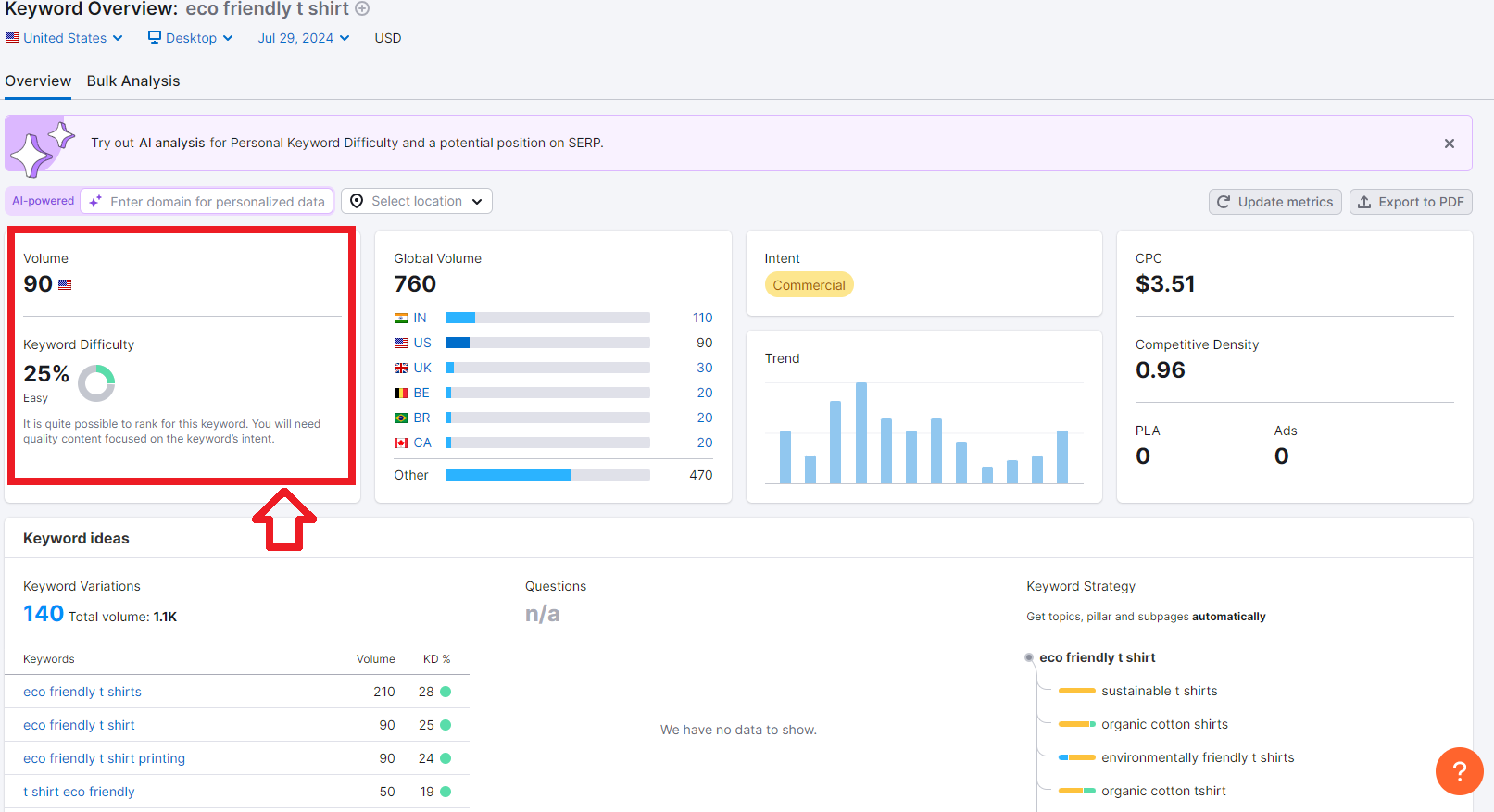
Task: Click the location pin icon
Action: (x=357, y=201)
